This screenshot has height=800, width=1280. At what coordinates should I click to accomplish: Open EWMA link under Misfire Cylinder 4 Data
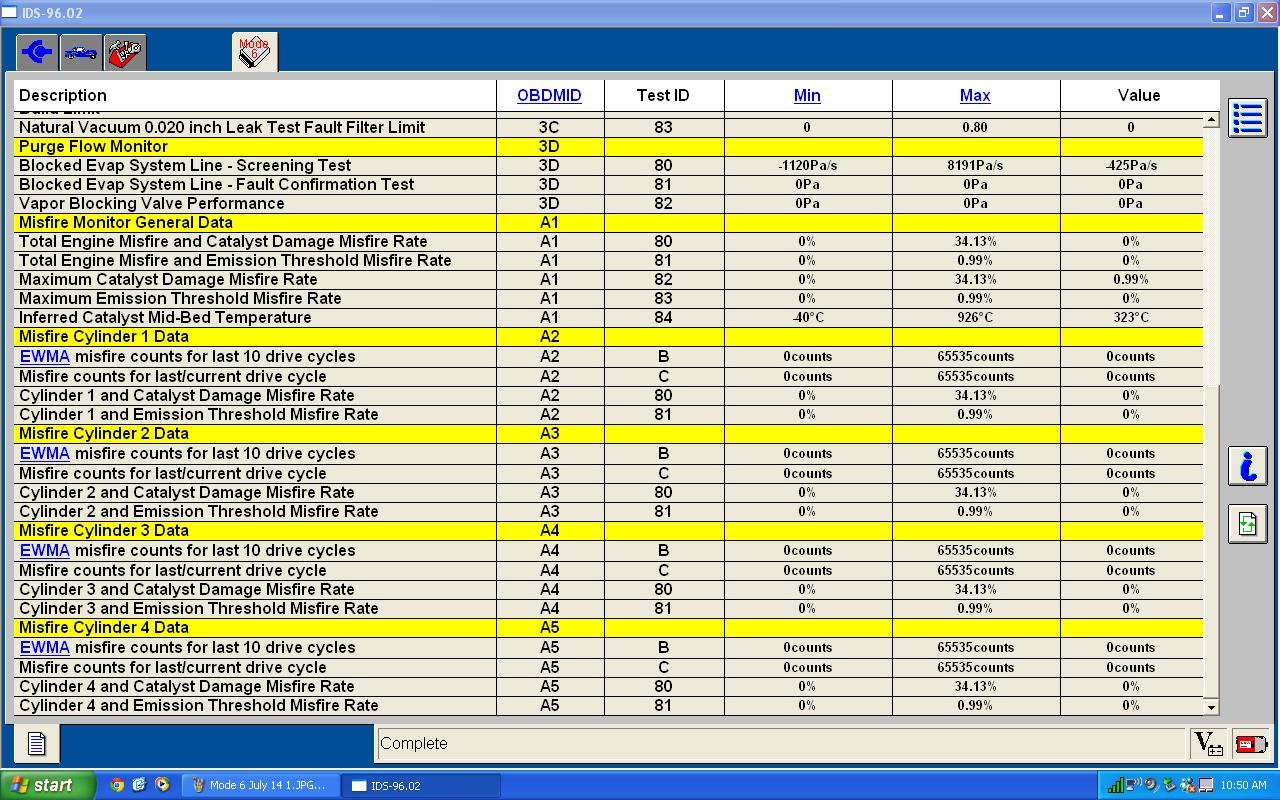tap(45, 647)
